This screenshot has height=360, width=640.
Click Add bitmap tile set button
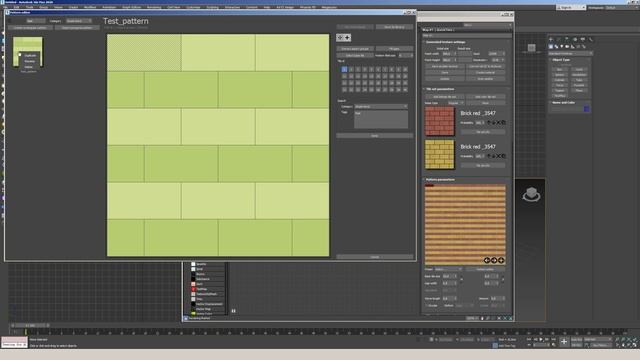pos(444,97)
